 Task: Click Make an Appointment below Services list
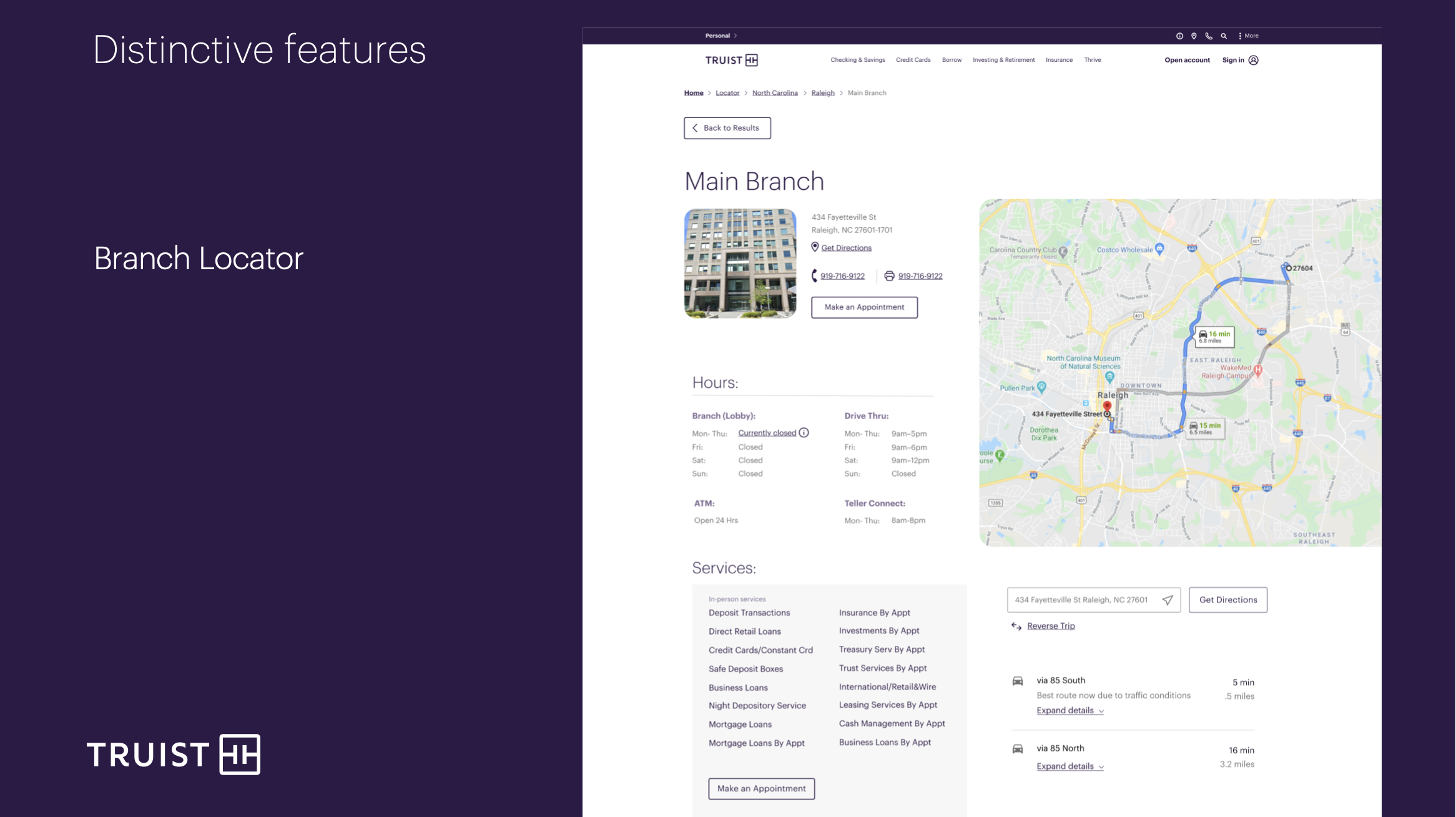[x=761, y=789]
